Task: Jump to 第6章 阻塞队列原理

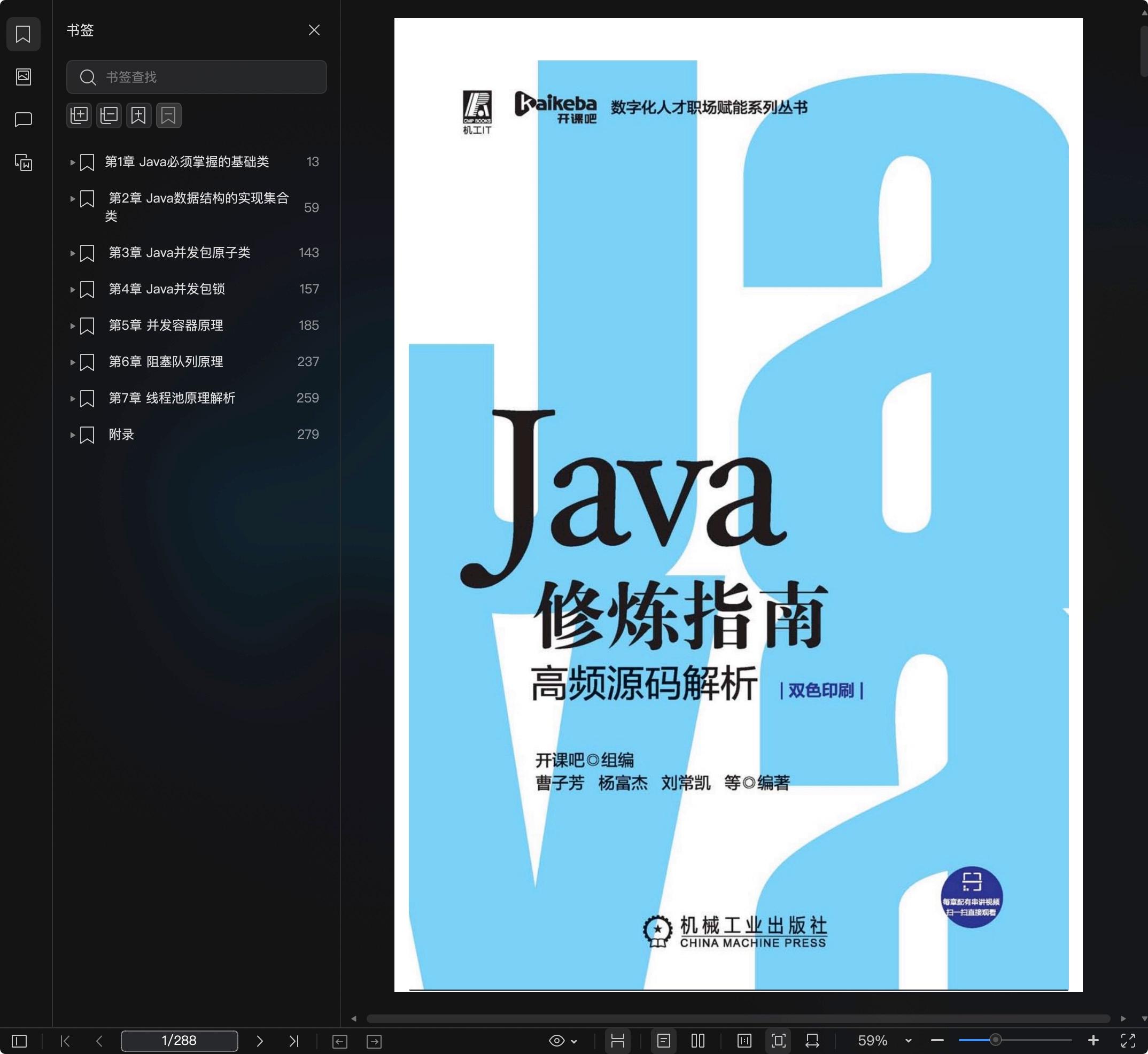Action: click(166, 362)
